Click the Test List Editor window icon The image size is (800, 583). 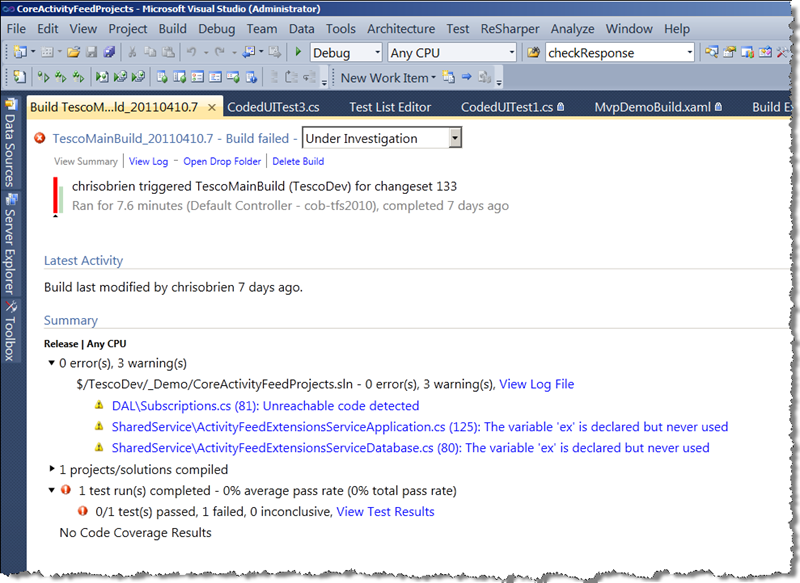click(180, 77)
